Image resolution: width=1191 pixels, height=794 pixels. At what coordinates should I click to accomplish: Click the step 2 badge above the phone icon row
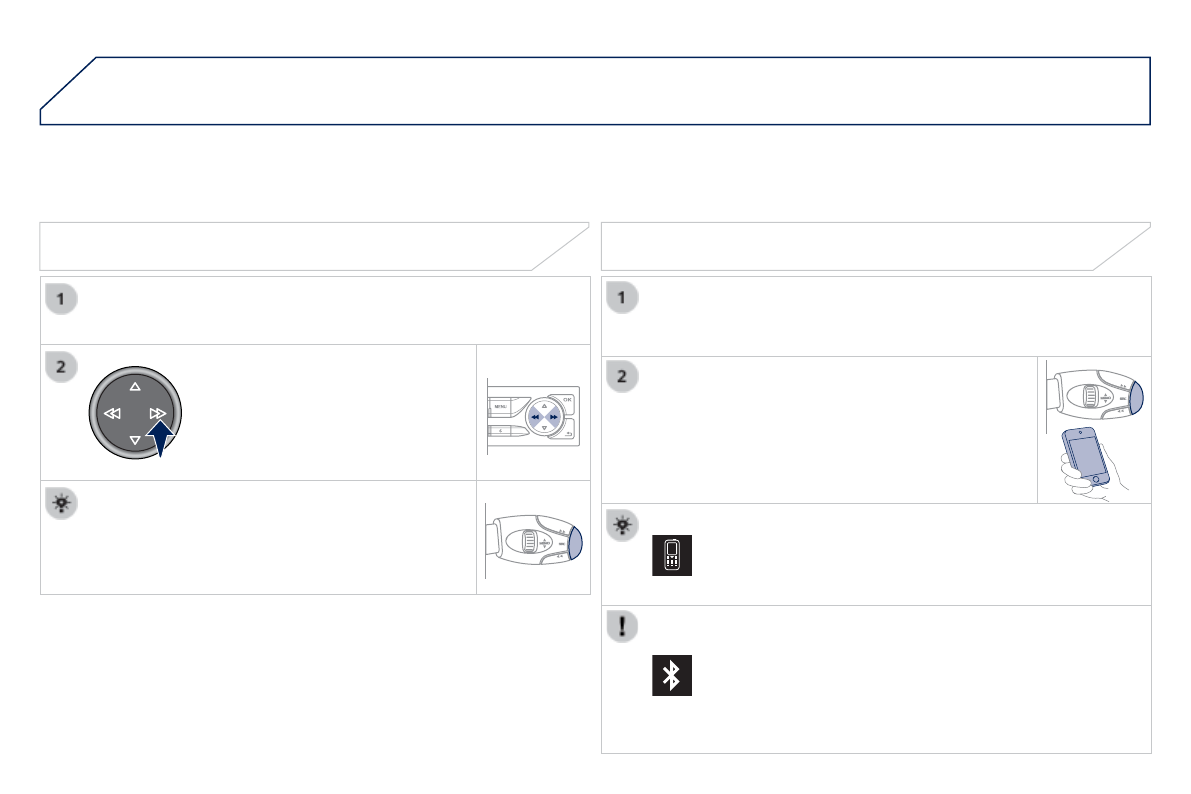coord(624,378)
